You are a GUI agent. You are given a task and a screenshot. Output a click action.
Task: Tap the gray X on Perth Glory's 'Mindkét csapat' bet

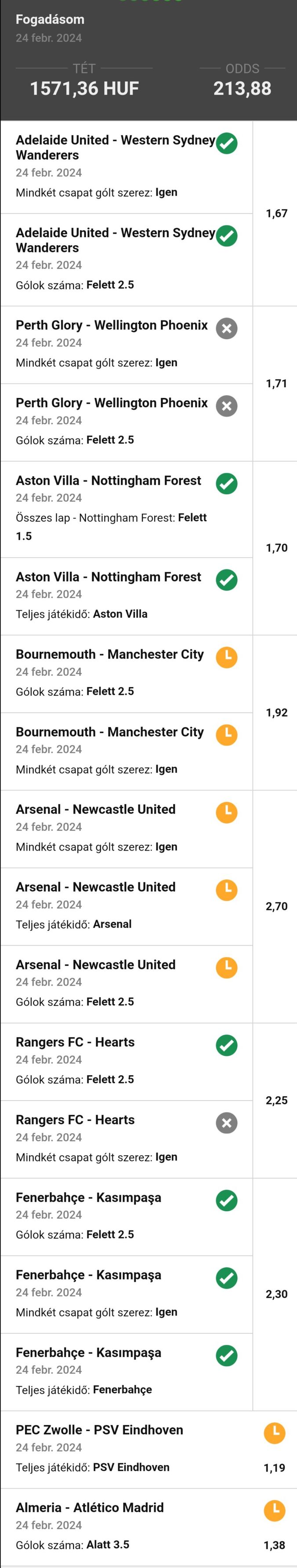227,329
